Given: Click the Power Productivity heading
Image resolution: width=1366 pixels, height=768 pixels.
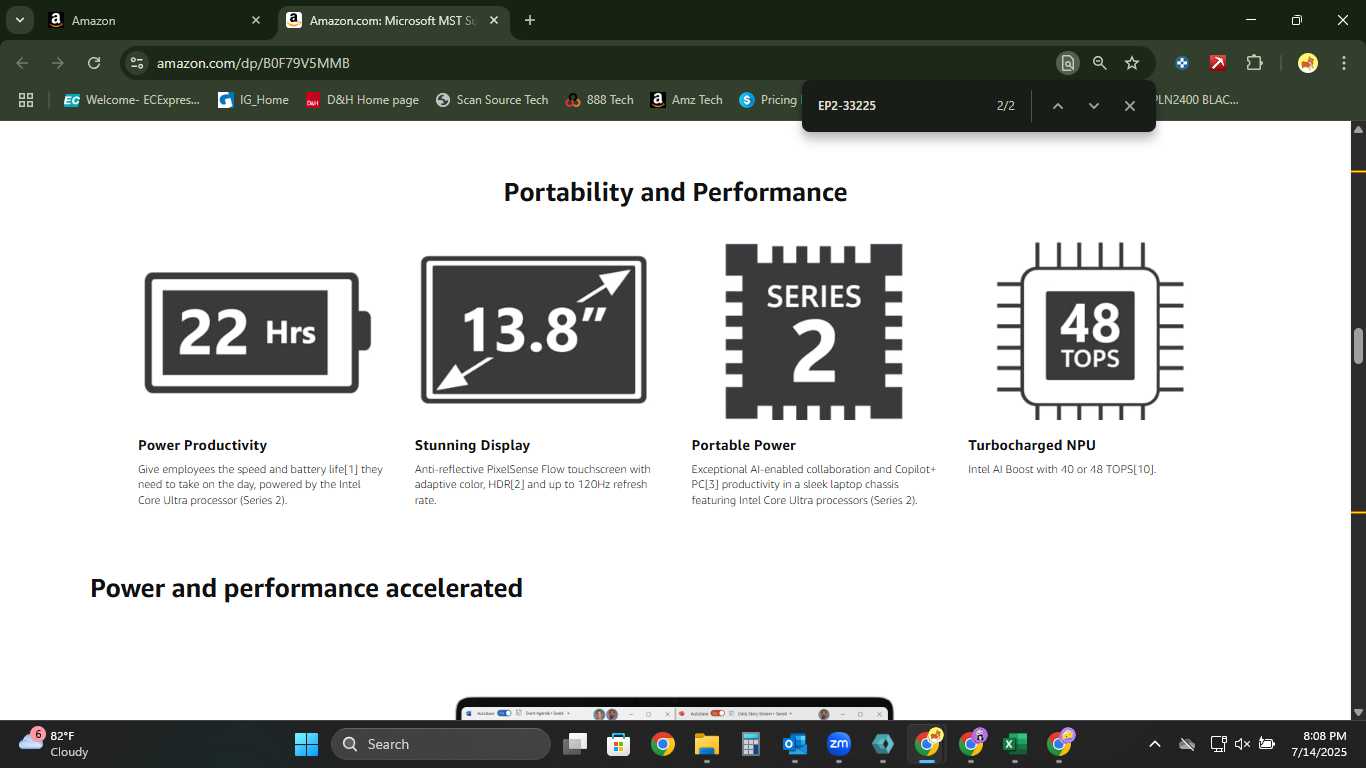Looking at the screenshot, I should (x=202, y=445).
